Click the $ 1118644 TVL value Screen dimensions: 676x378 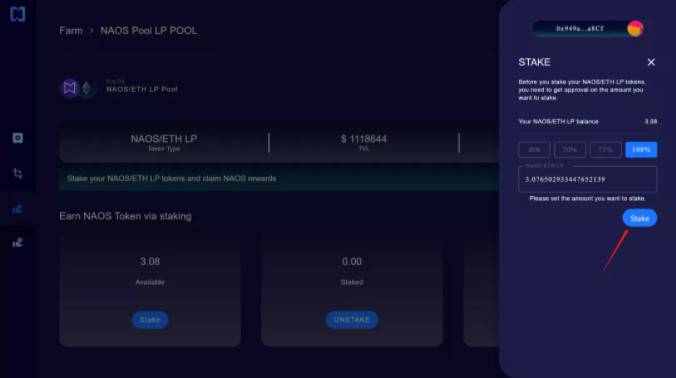coord(364,139)
